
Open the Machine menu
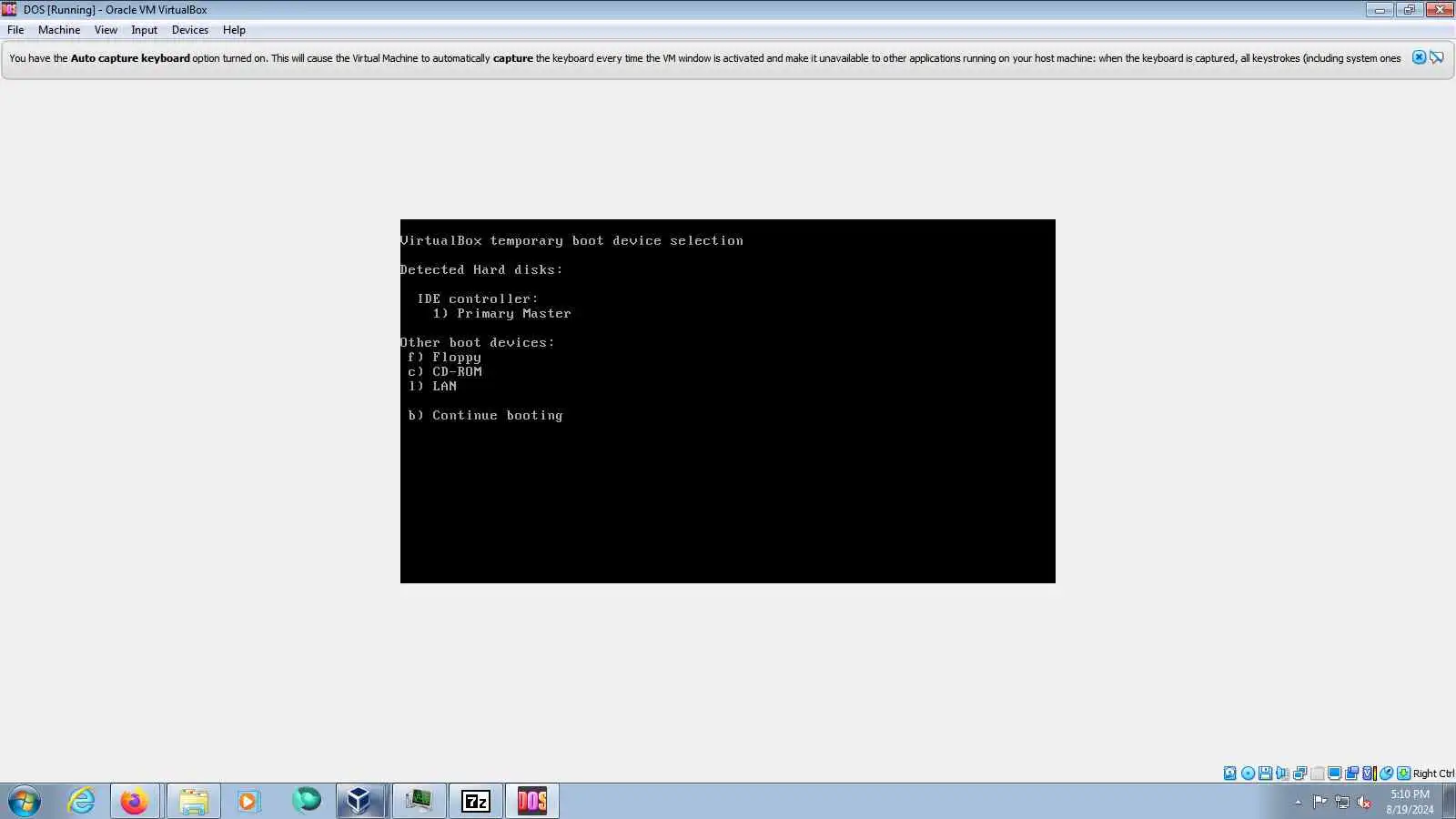[59, 30]
